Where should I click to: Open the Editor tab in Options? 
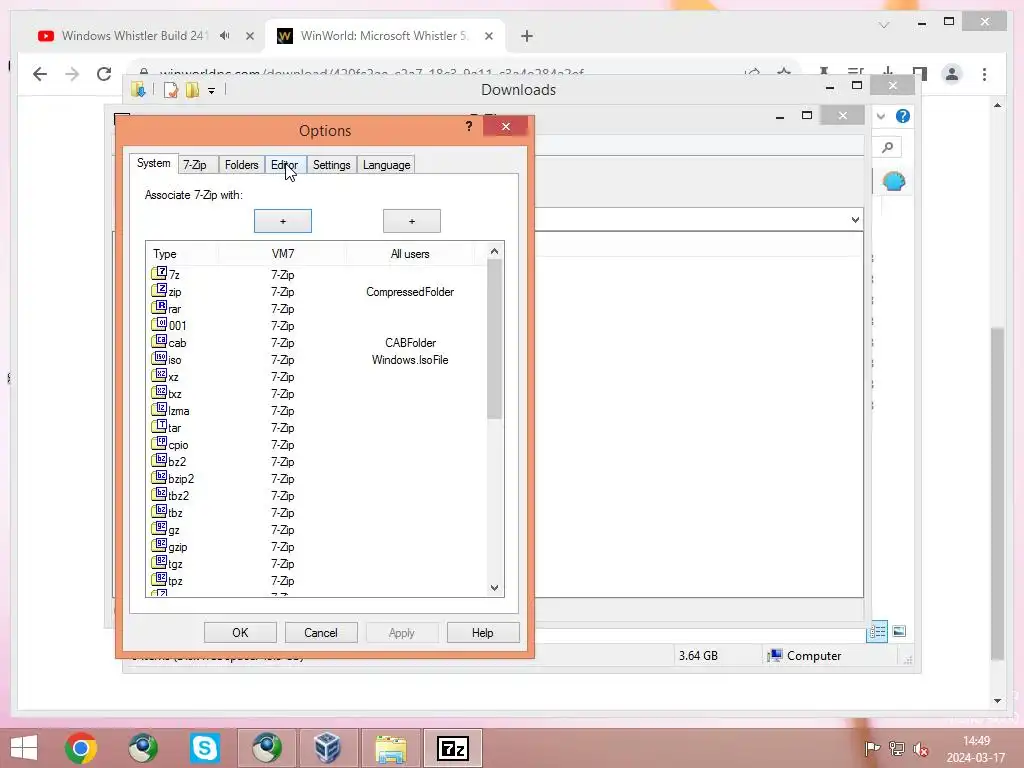point(285,165)
